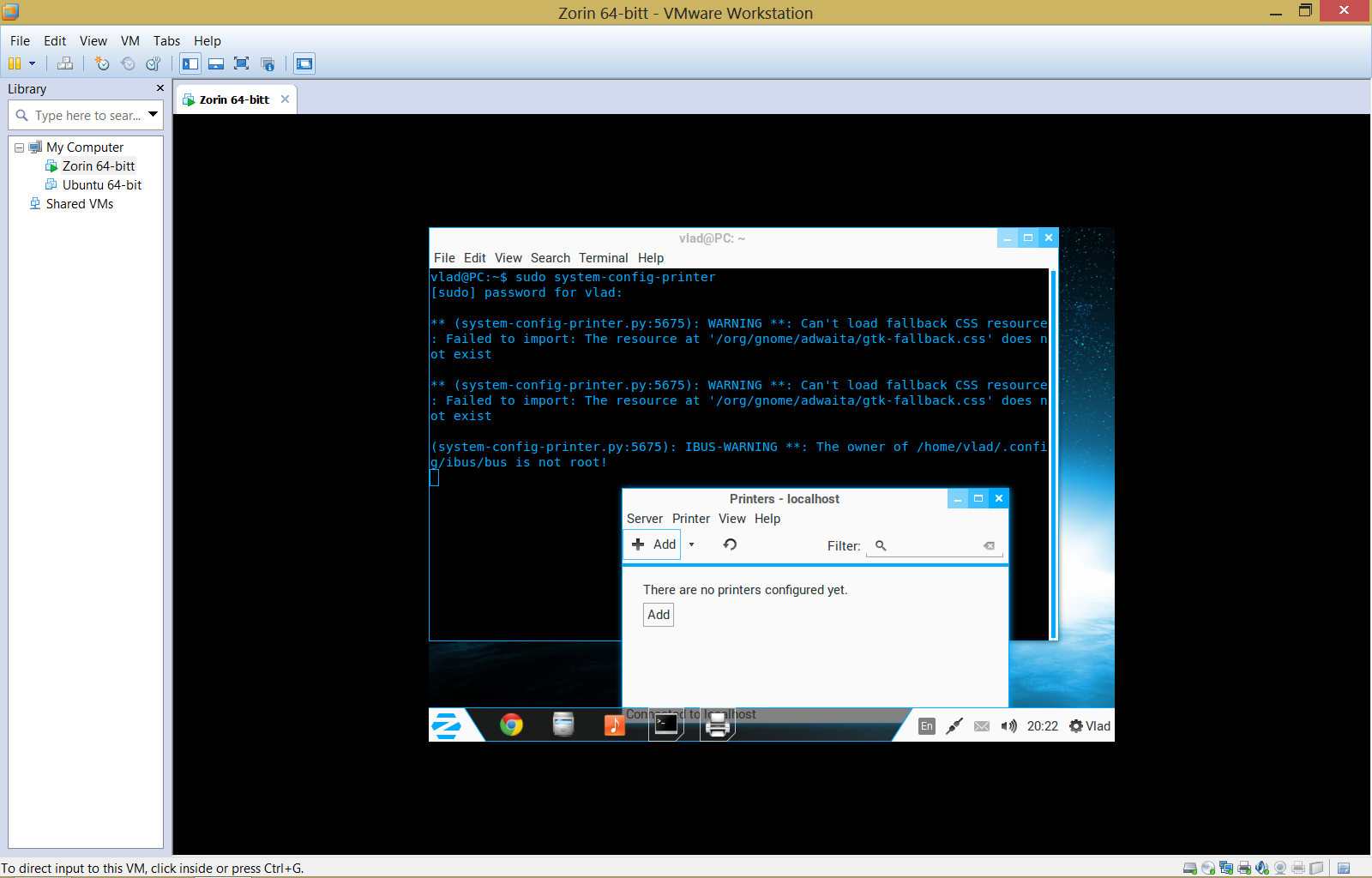
Task: Click the library search box
Action: (x=86, y=116)
